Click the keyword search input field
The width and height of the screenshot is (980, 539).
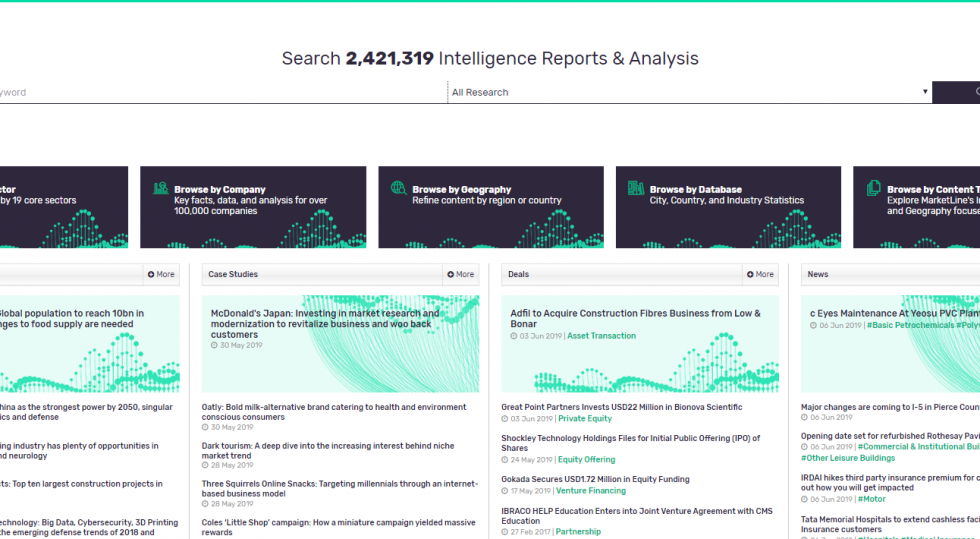click(223, 93)
